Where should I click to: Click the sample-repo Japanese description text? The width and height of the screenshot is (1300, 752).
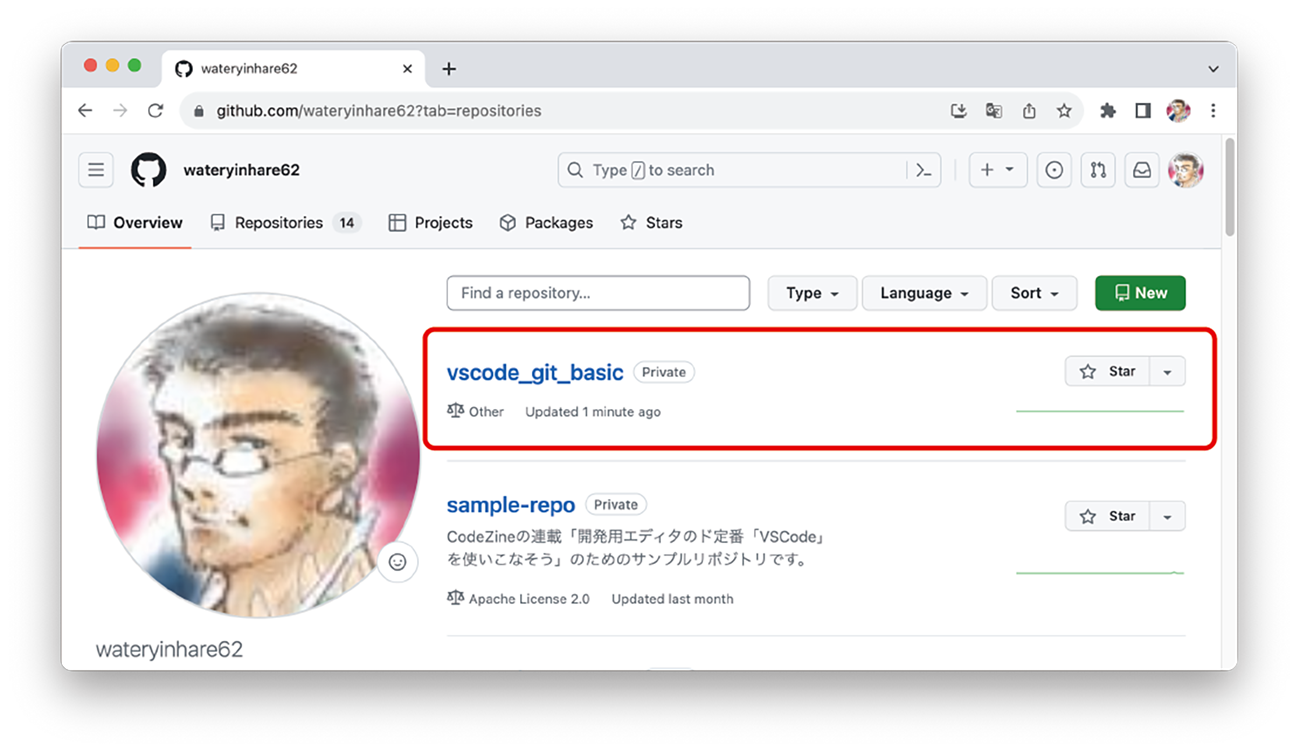point(637,549)
